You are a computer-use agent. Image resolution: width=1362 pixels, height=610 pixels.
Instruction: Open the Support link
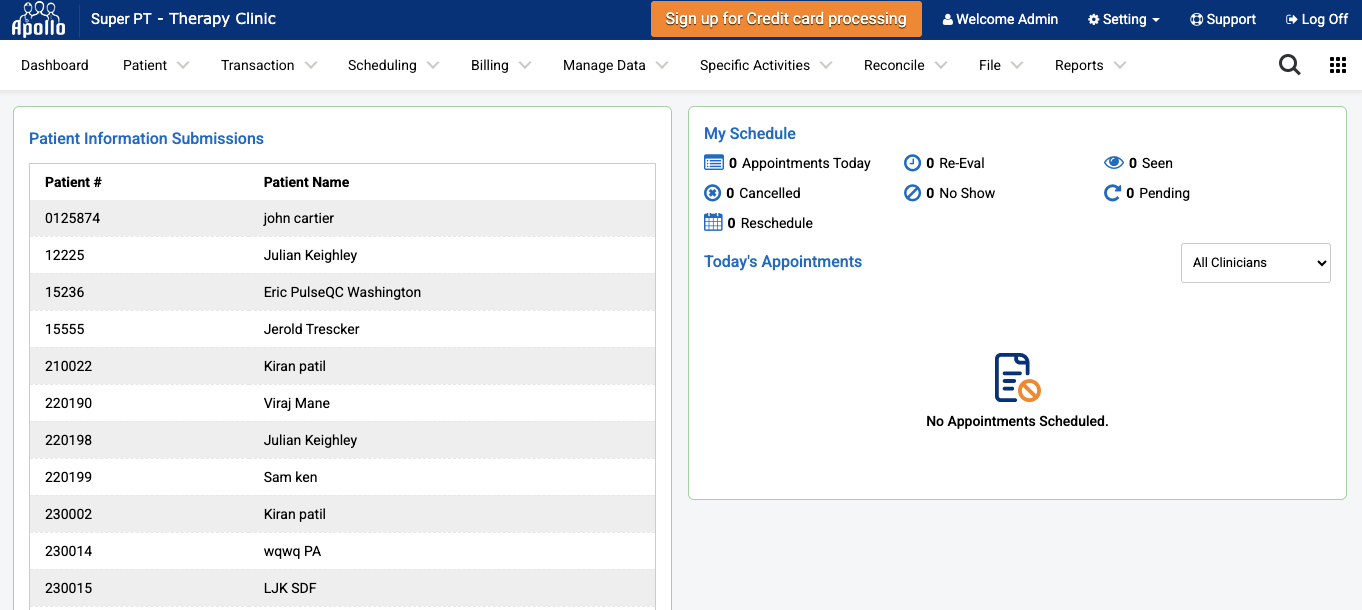[x=1223, y=20]
